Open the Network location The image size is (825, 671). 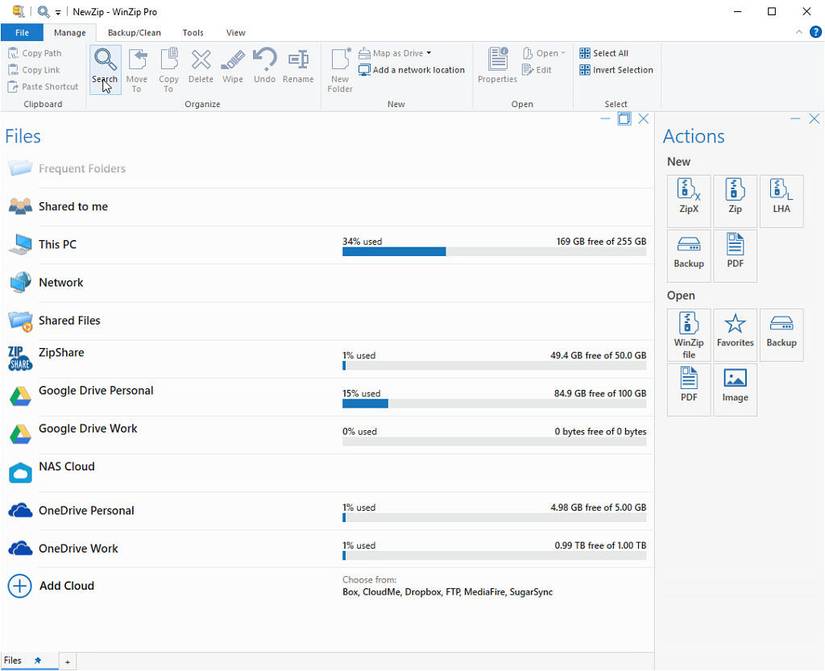coord(326,283)
